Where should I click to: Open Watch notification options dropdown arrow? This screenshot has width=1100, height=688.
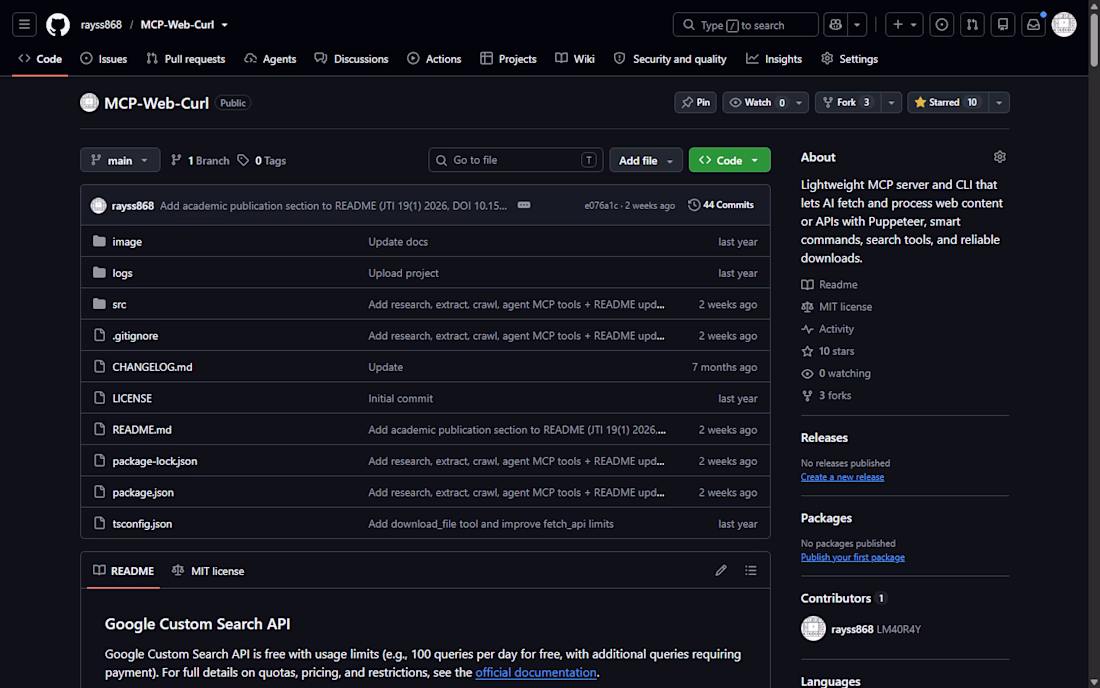point(799,102)
